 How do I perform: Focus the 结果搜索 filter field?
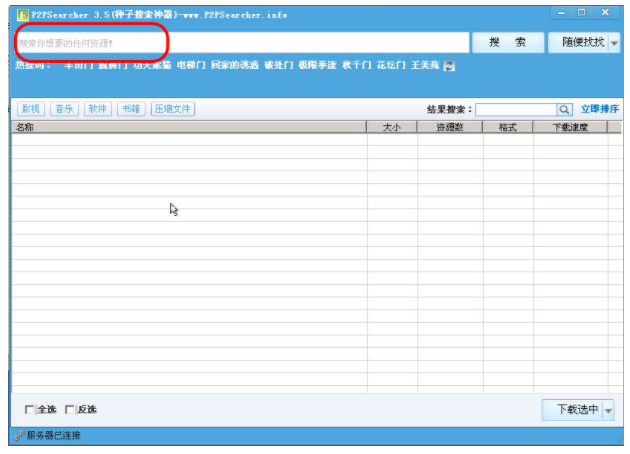(516, 109)
